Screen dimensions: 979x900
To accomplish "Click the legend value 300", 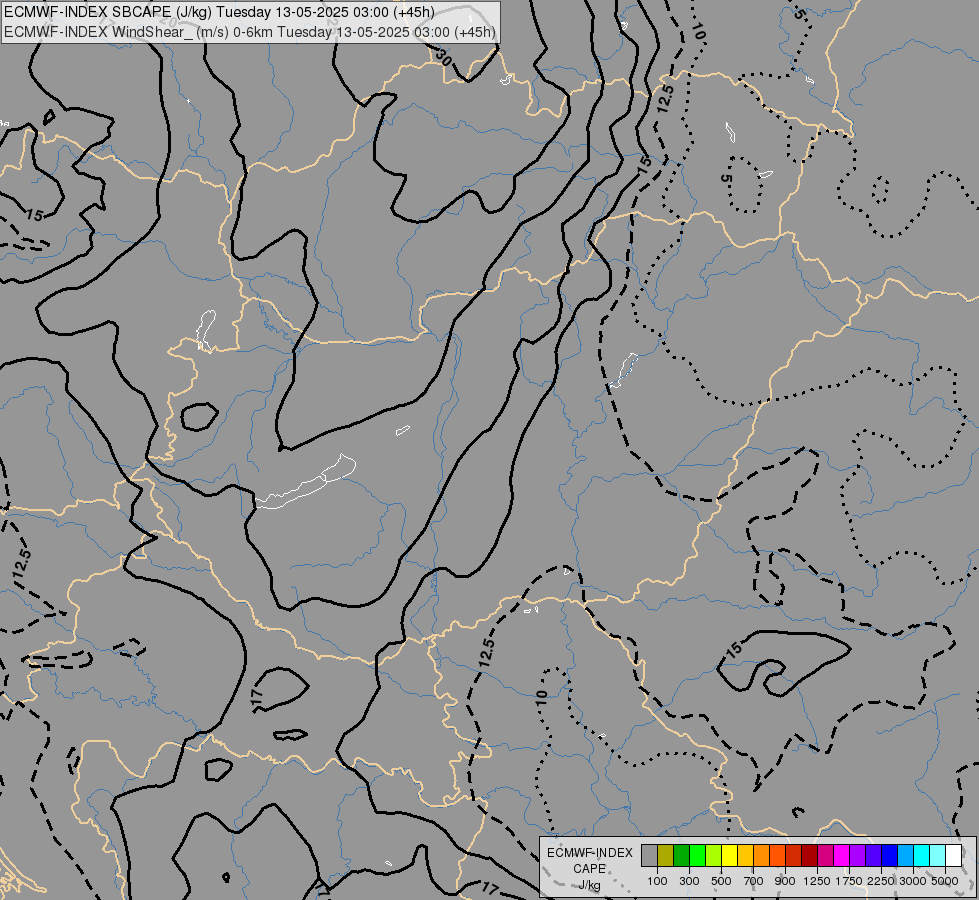I will pyautogui.click(x=689, y=881).
